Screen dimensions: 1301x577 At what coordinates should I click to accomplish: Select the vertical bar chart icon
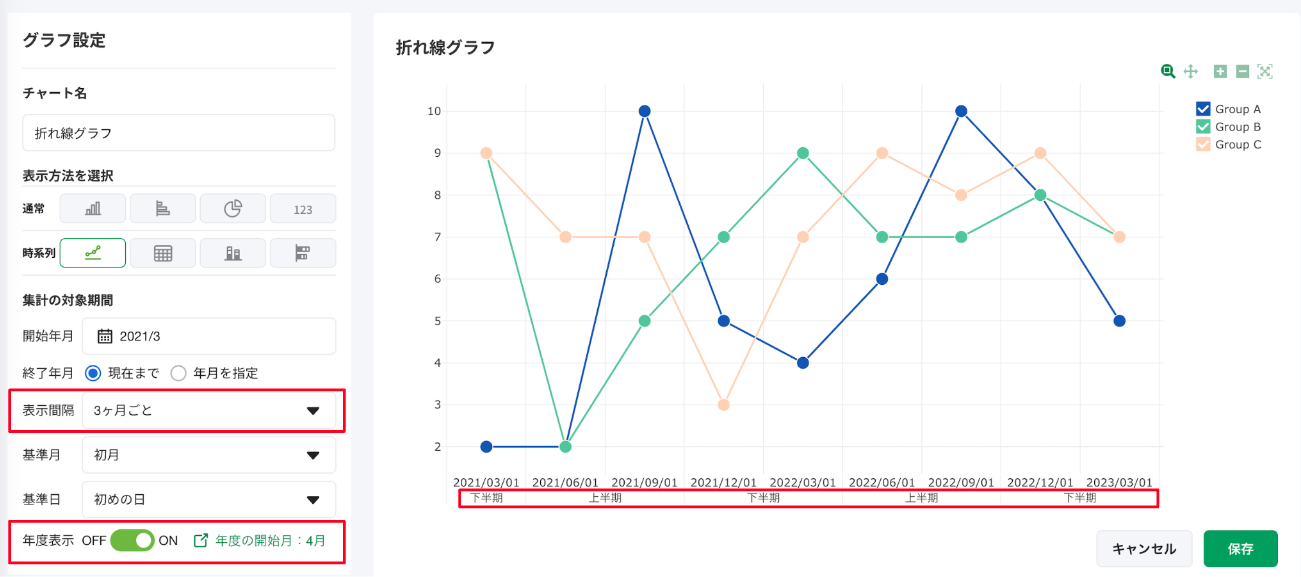(x=93, y=208)
